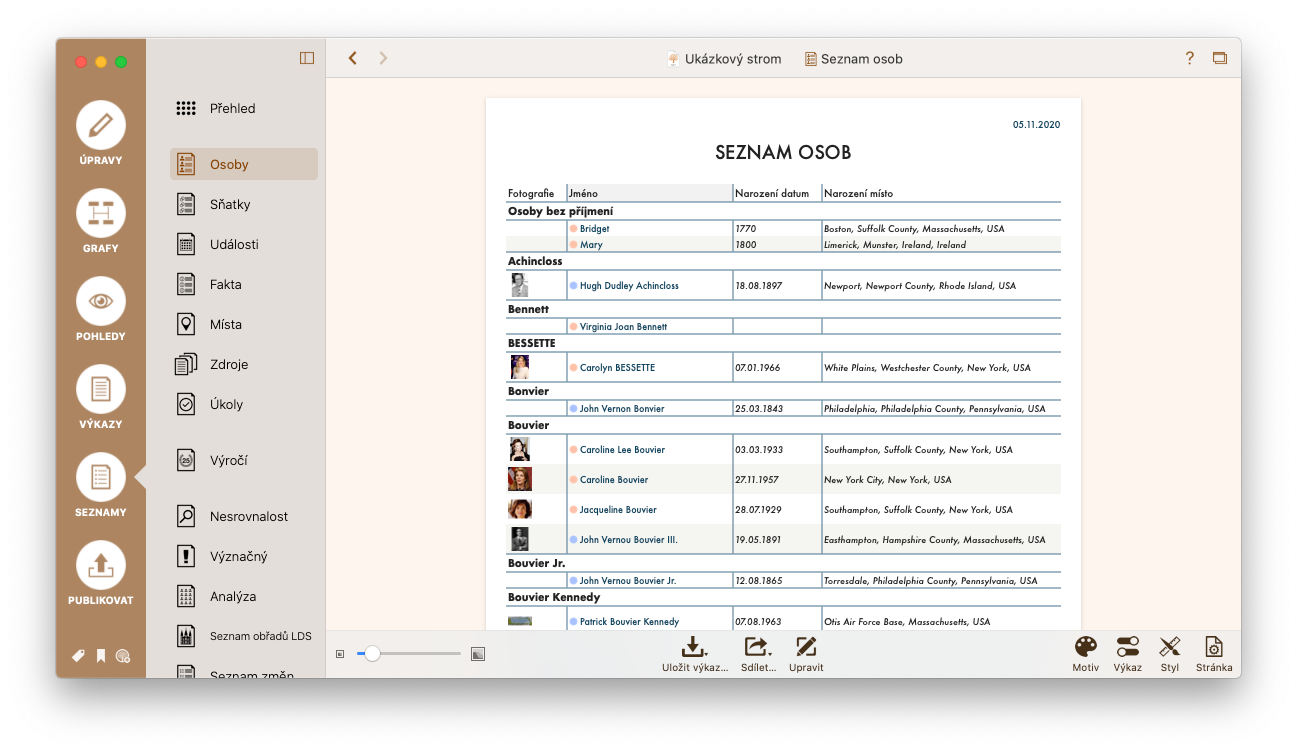Click the Upravit edit button
The width and height of the screenshot is (1297, 752).
click(806, 654)
